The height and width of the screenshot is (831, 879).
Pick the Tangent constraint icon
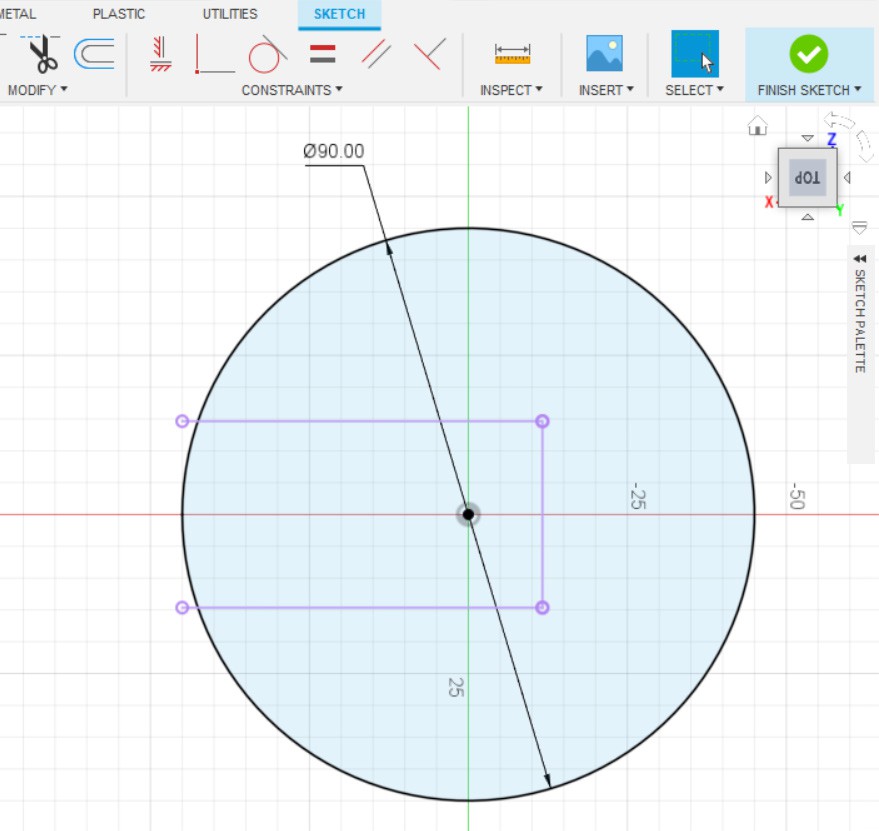pos(266,54)
